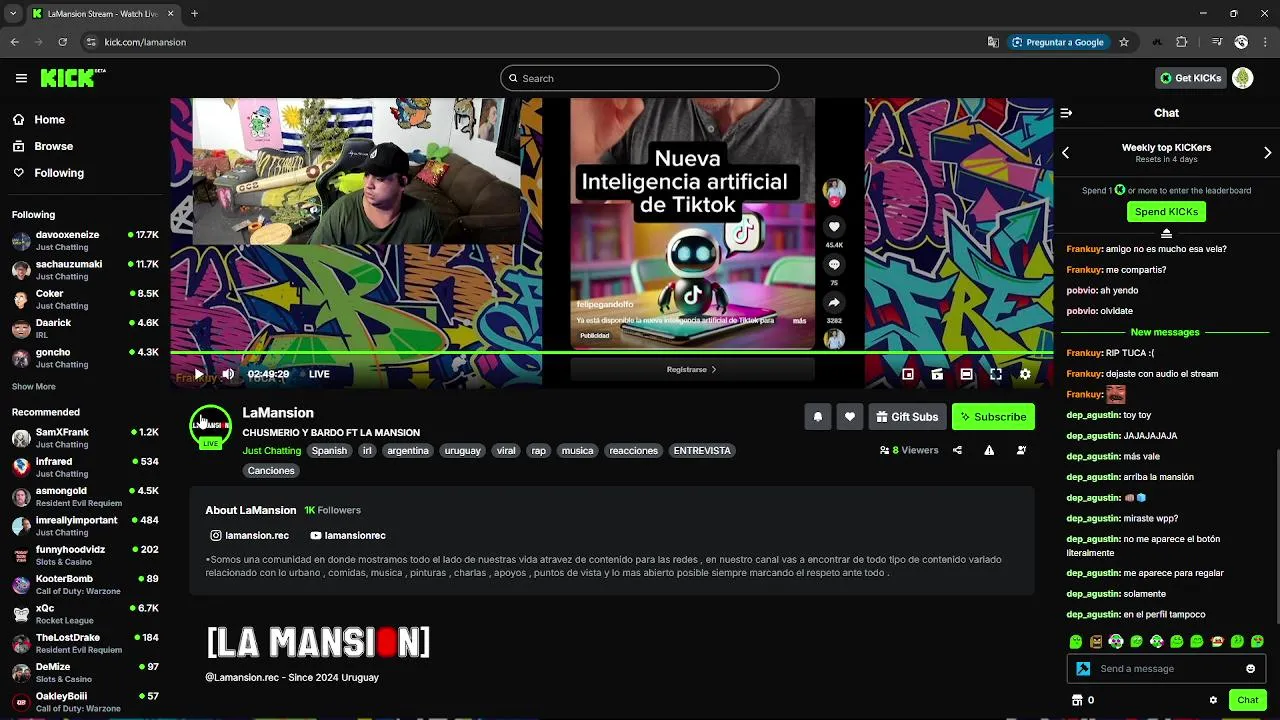Report the stream with warning icon
This screenshot has height=720, width=1280.
tap(989, 450)
